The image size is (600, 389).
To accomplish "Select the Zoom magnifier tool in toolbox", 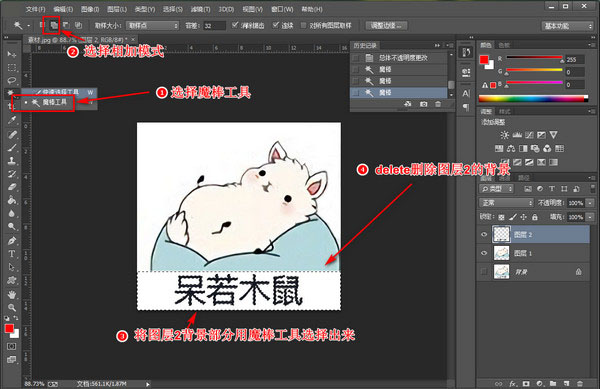I will (12, 307).
